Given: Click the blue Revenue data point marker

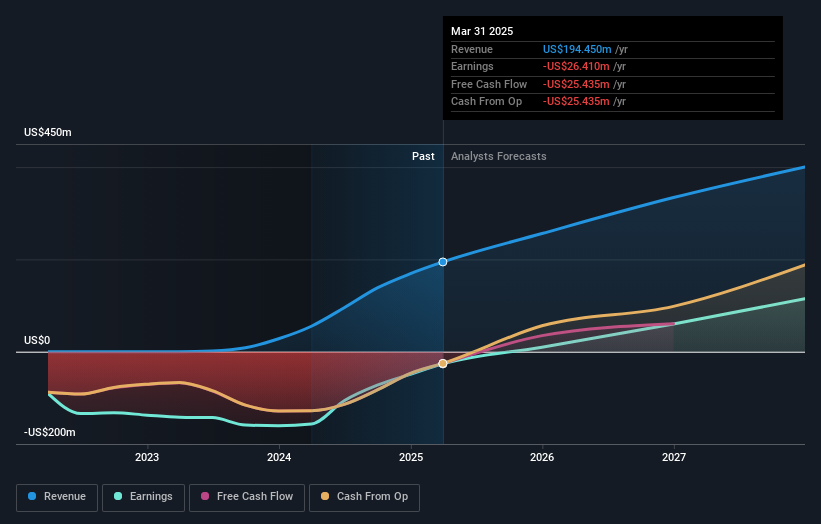Looking at the screenshot, I should pyautogui.click(x=443, y=262).
